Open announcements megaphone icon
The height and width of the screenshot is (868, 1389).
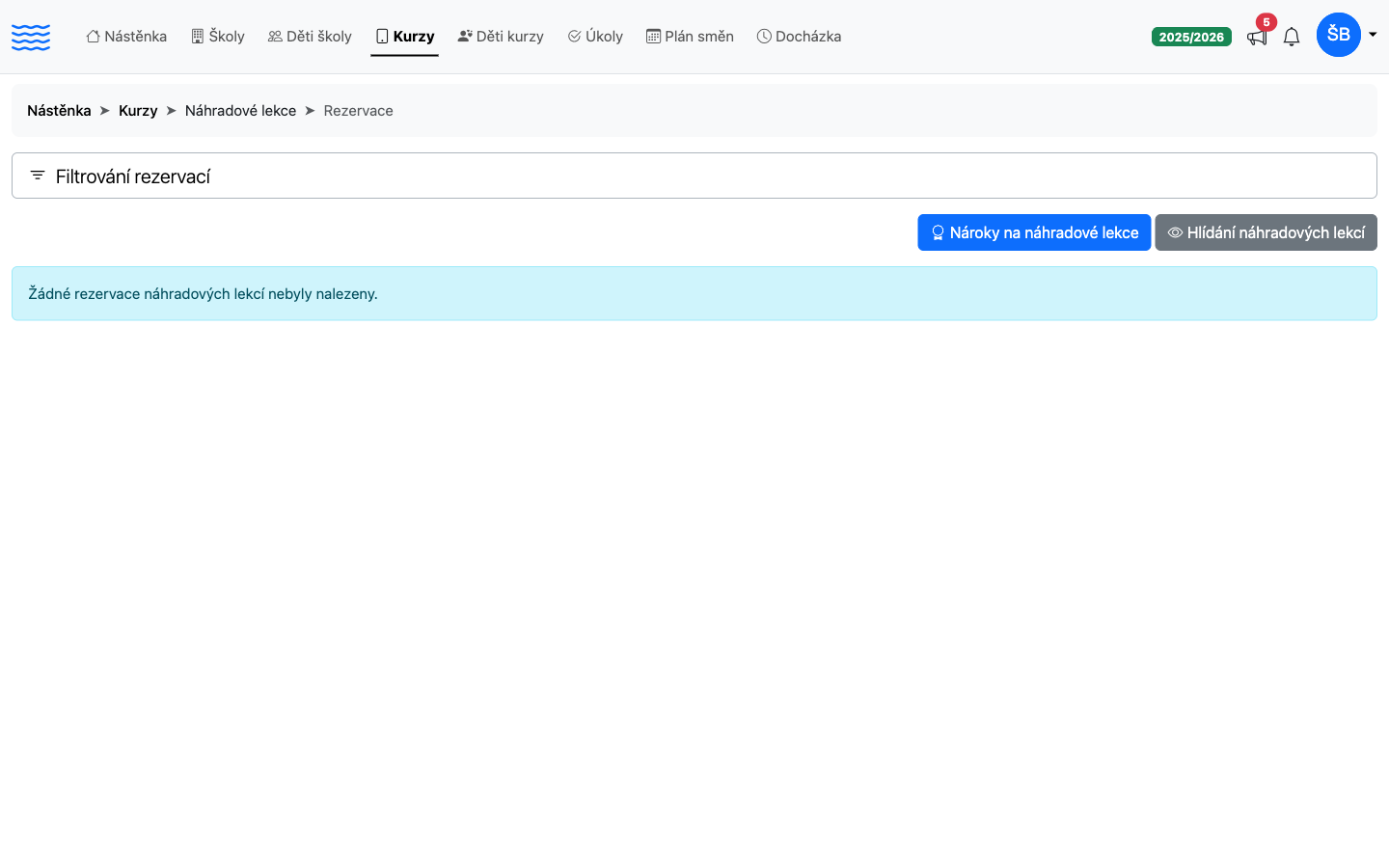pyautogui.click(x=1257, y=37)
